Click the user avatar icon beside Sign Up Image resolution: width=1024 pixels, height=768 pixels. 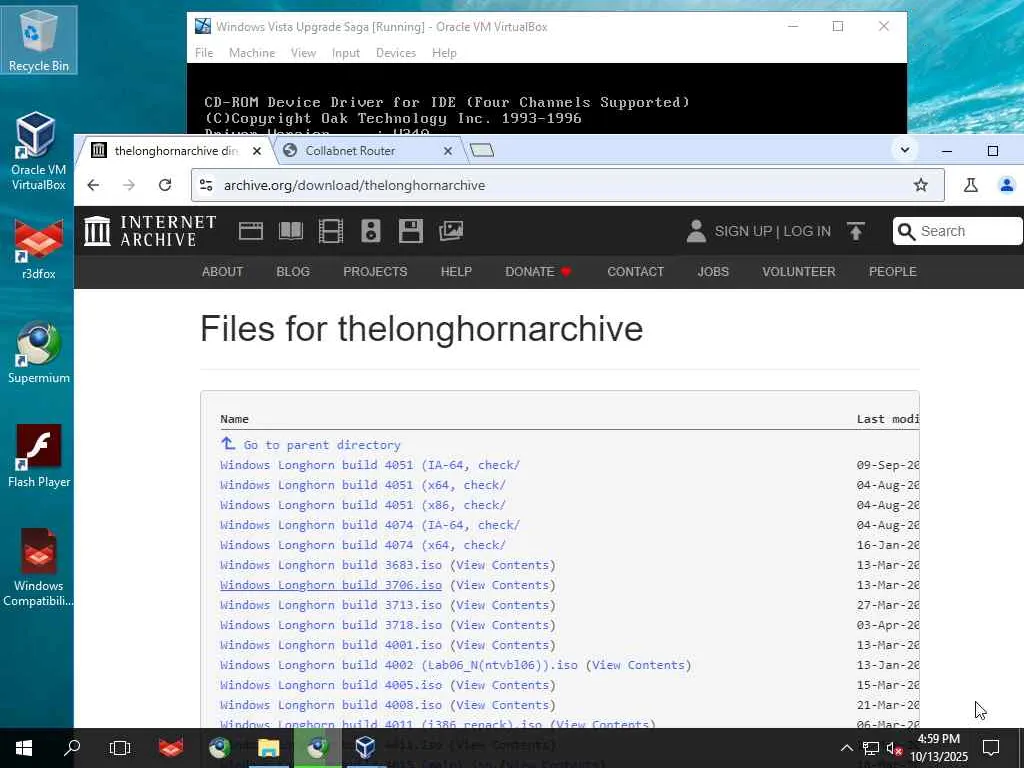click(696, 231)
